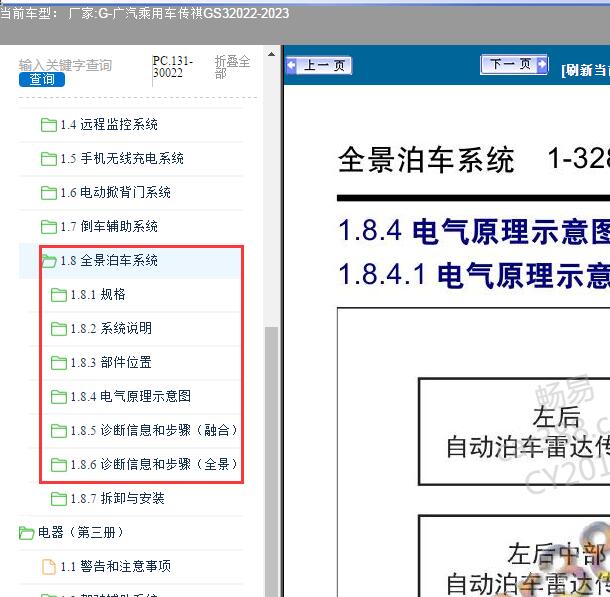This screenshot has width=610, height=597.
Task: Click page title 全景泊车系统 in document
Action: [426, 159]
